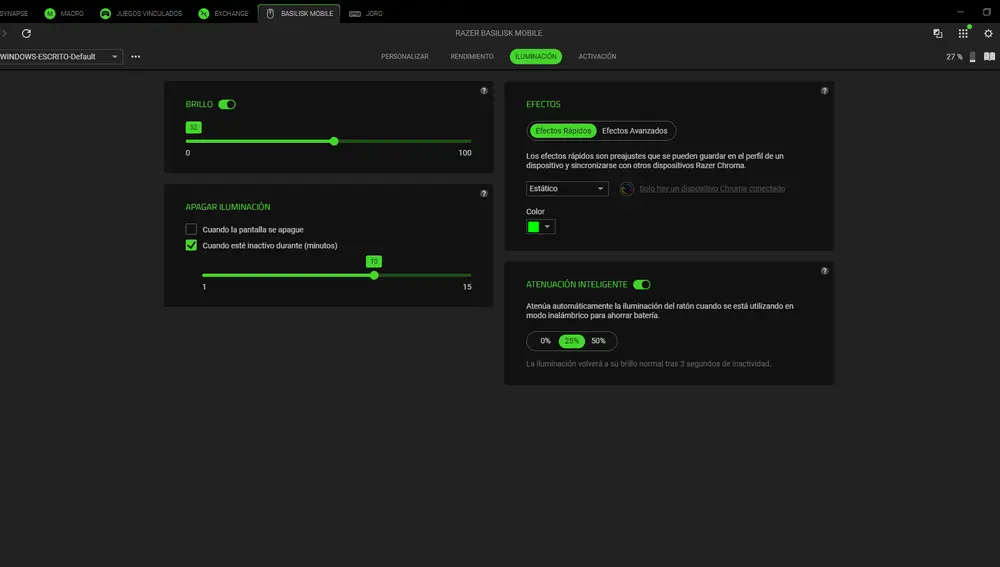
Task: Select 0% dimming option
Action: (x=545, y=341)
